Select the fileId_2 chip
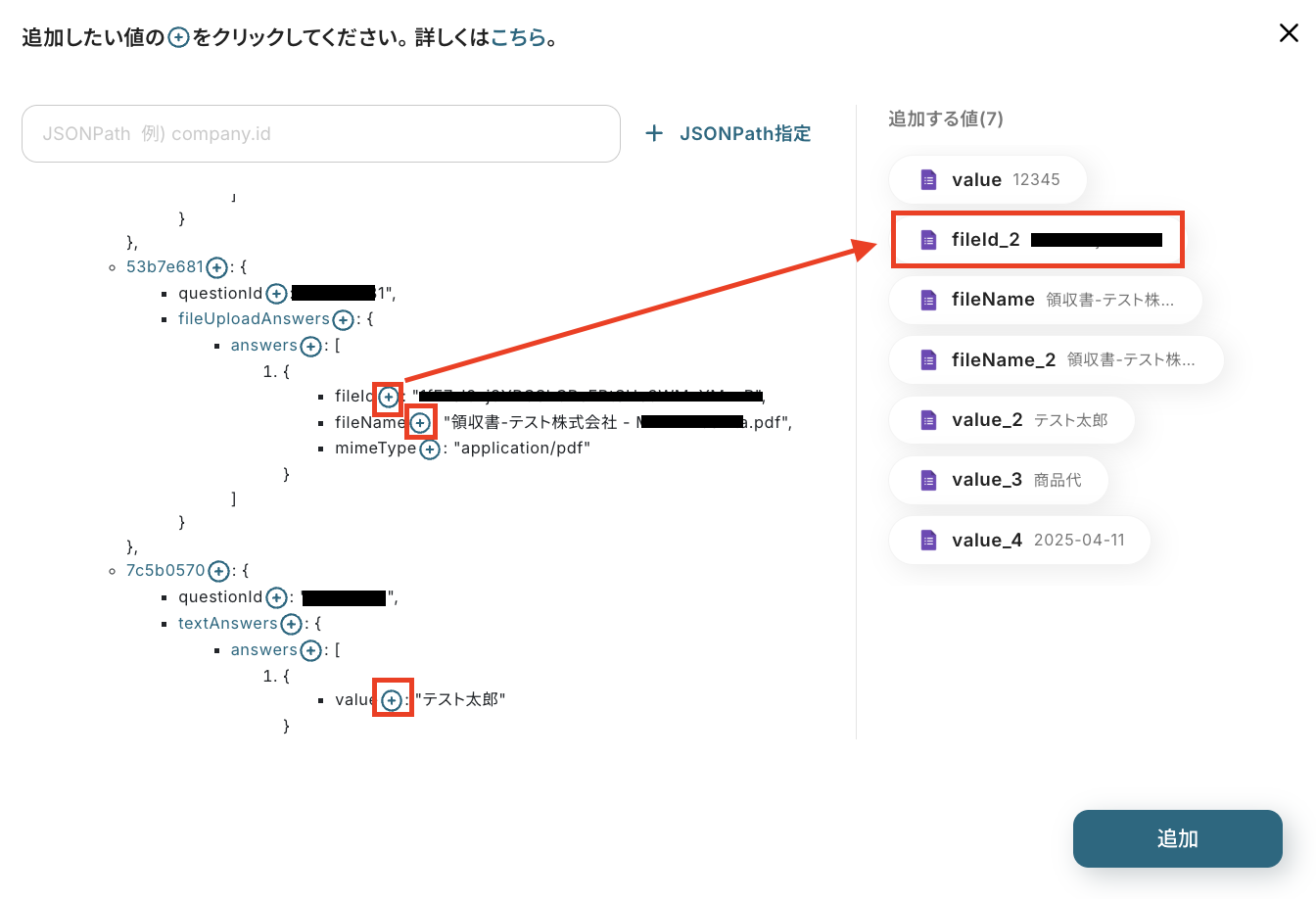The width and height of the screenshot is (1316, 899). tap(1038, 240)
